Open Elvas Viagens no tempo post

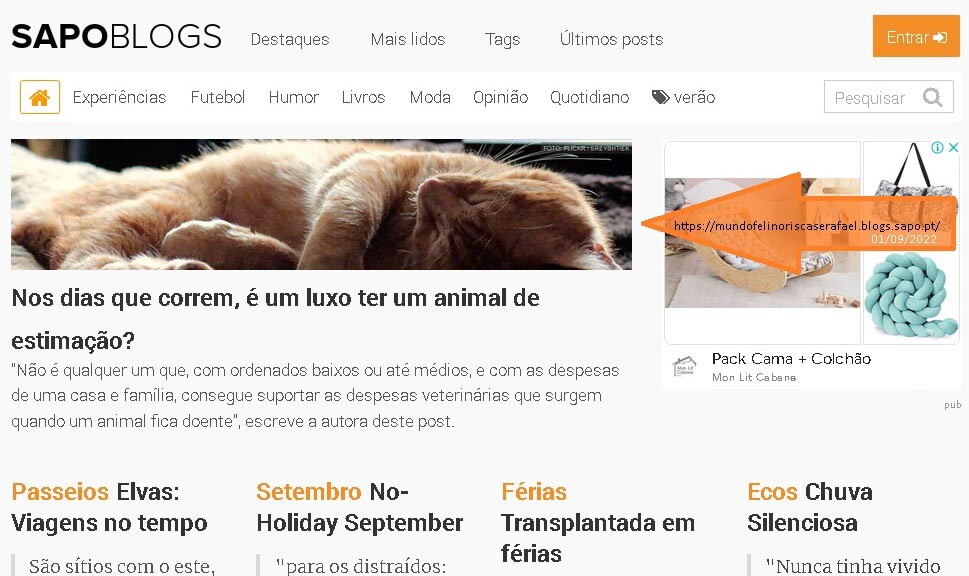pyautogui.click(x=109, y=507)
